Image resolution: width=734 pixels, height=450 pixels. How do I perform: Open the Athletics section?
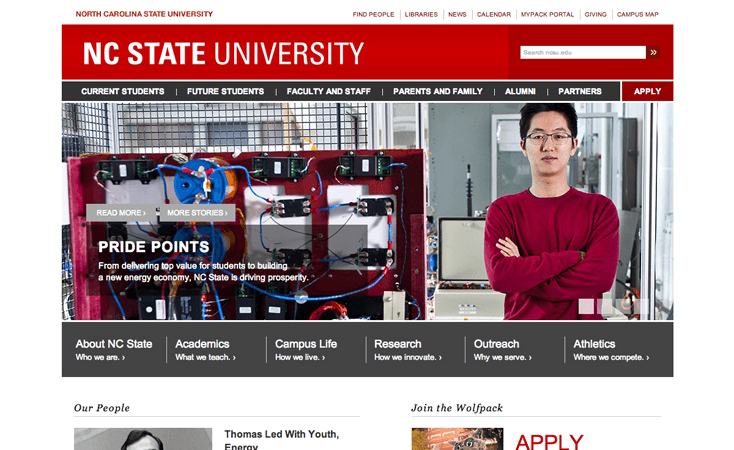594,344
